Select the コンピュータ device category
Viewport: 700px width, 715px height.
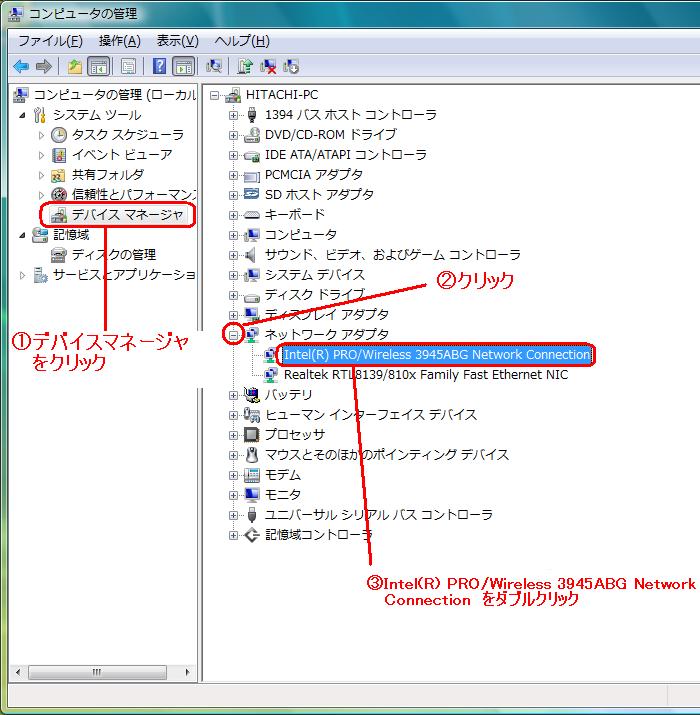(301, 235)
